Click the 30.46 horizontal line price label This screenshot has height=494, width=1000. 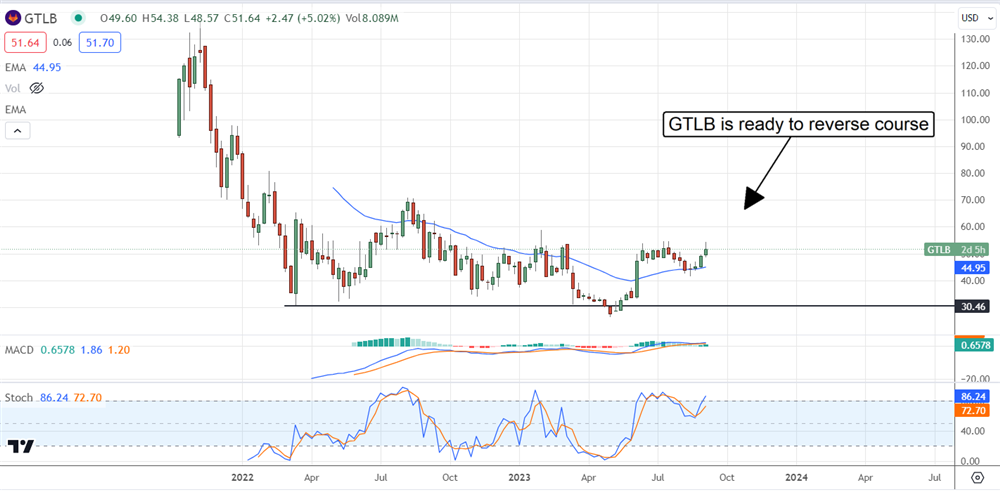pyautogui.click(x=972, y=307)
